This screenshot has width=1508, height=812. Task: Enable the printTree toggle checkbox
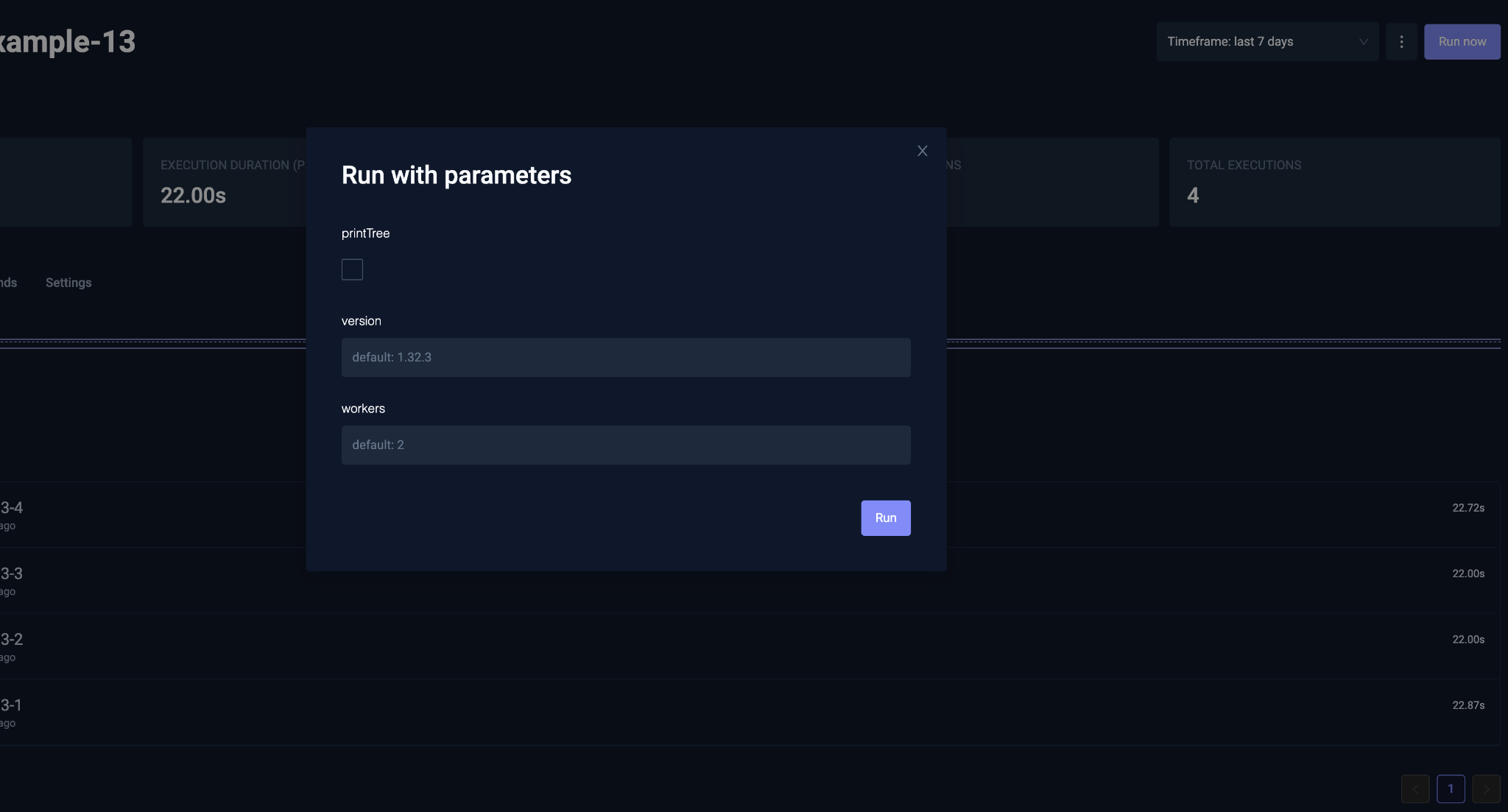coord(352,269)
